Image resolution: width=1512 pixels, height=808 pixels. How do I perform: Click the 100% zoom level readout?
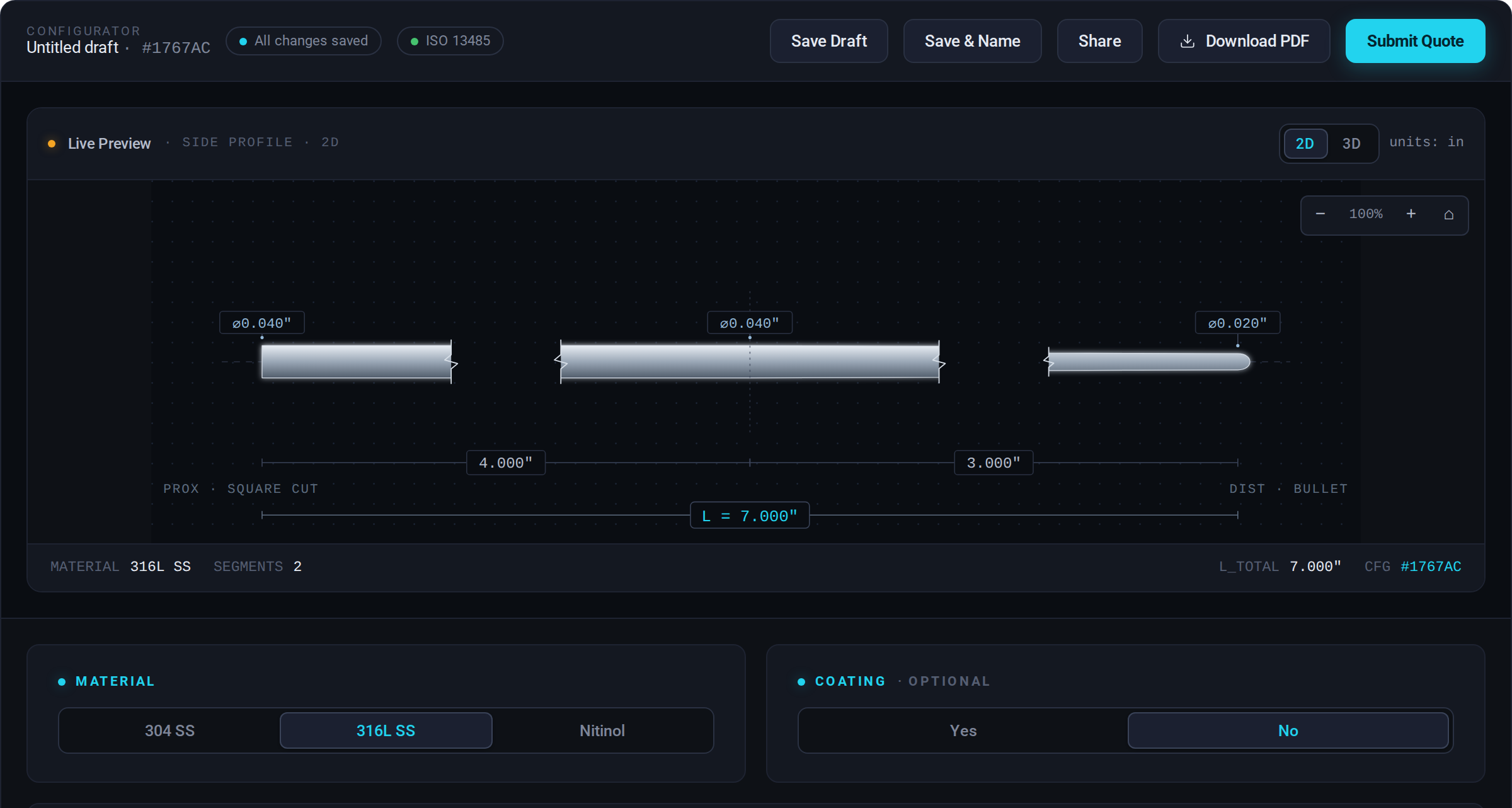(1366, 214)
